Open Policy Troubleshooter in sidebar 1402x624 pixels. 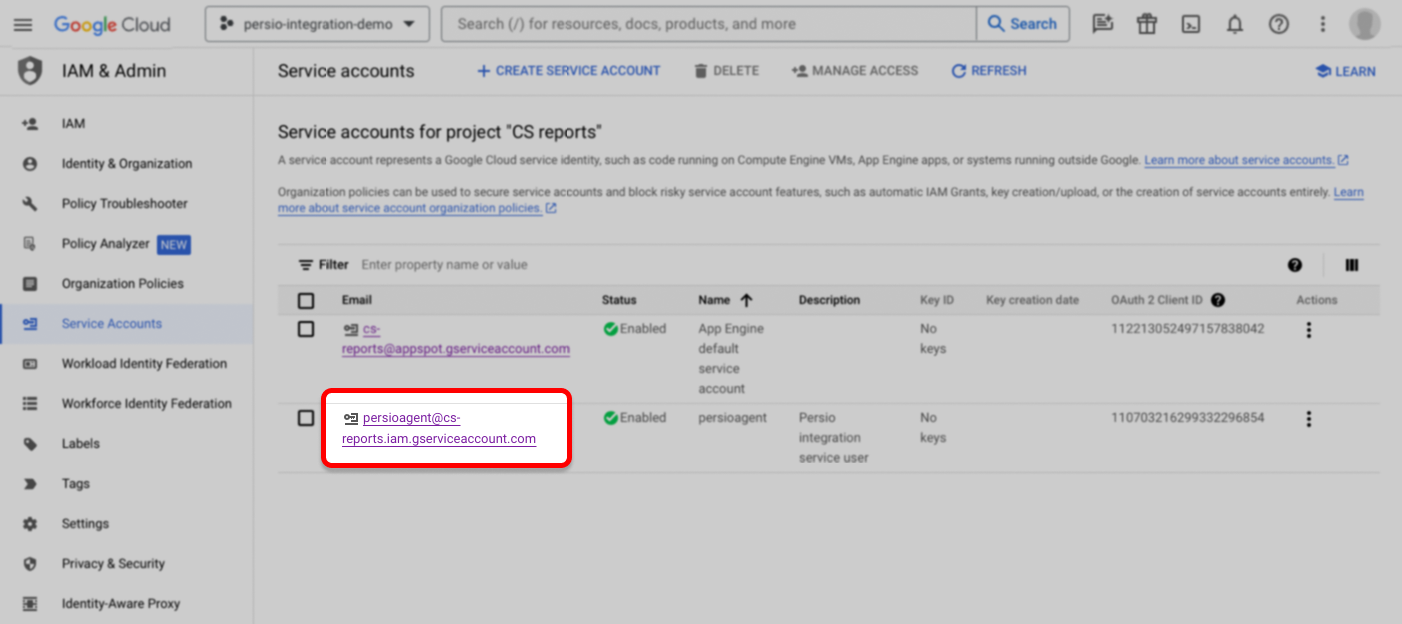coord(124,204)
